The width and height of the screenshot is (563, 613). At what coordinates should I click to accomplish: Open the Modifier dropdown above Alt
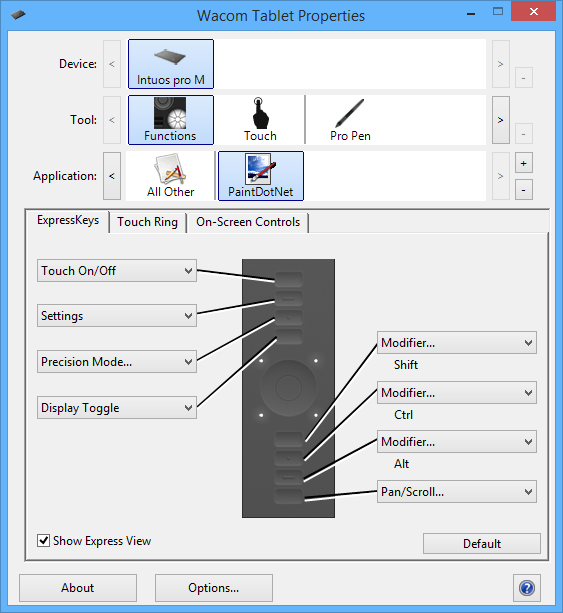coord(457,442)
